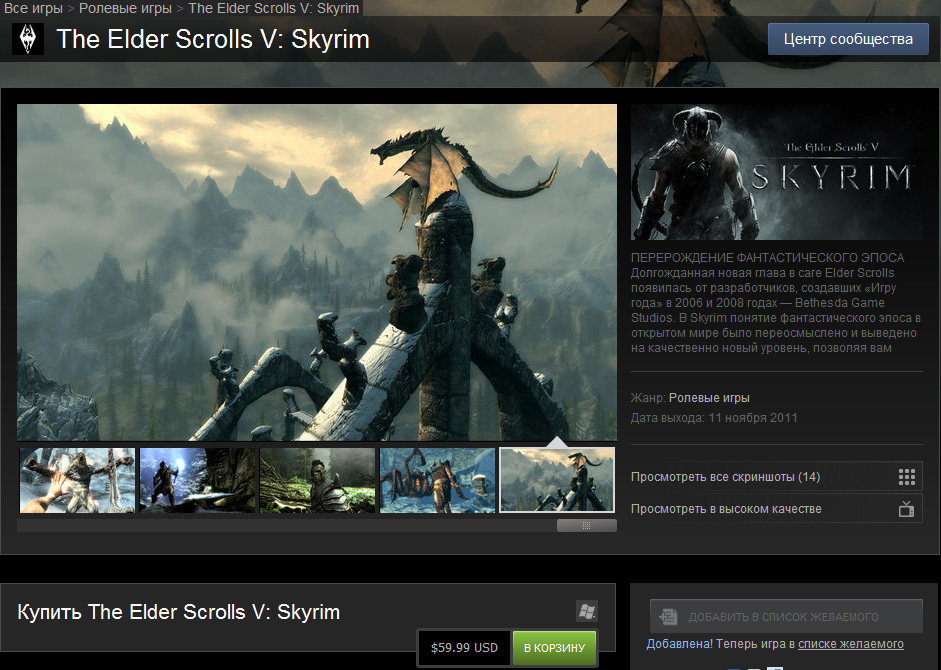Click the wishlist icon on Добавить button
This screenshot has height=670, width=941.
point(668,617)
